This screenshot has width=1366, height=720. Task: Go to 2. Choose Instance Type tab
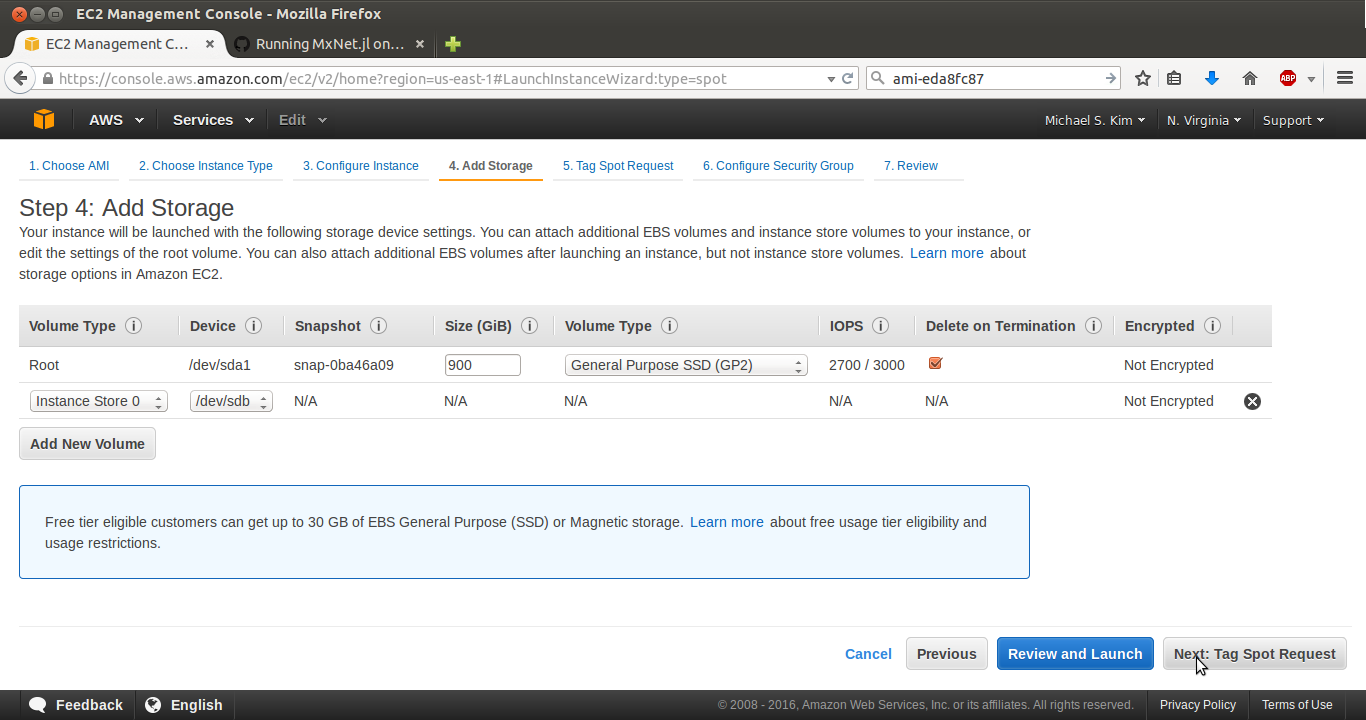(x=206, y=166)
